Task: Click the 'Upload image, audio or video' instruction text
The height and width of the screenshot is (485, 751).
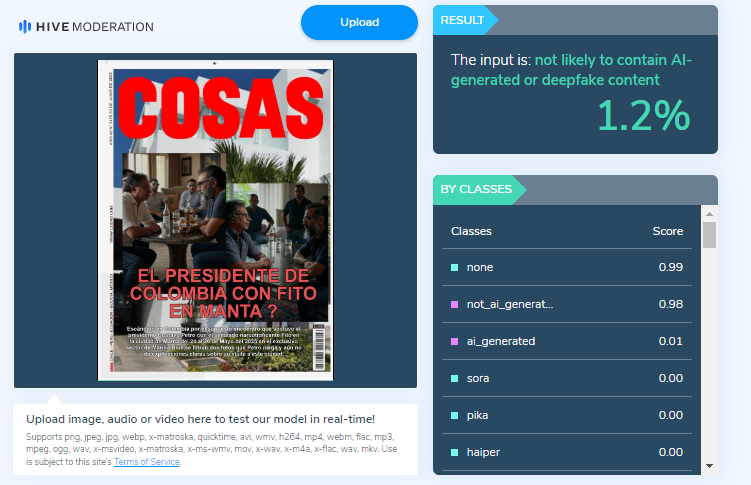Action: [201, 419]
